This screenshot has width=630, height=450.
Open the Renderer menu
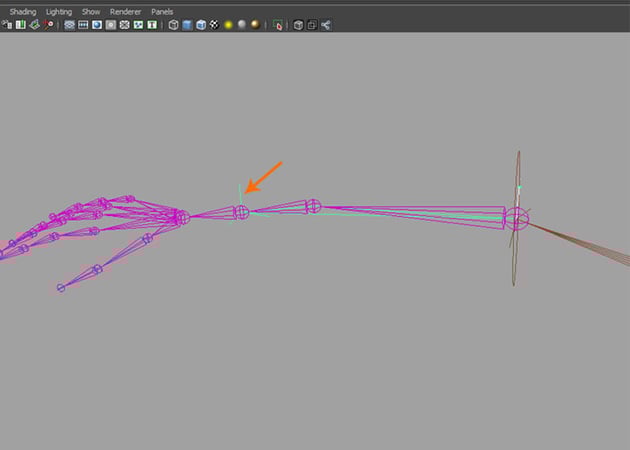coord(126,11)
